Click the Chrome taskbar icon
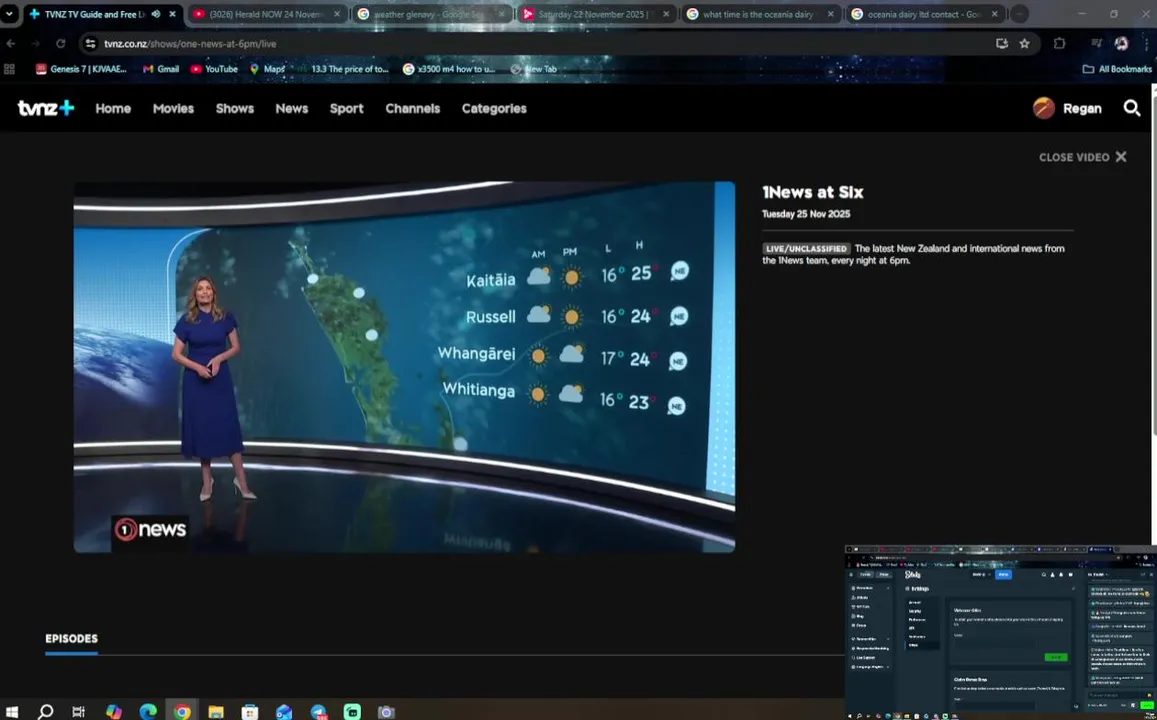This screenshot has height=720, width=1157. (x=182, y=712)
